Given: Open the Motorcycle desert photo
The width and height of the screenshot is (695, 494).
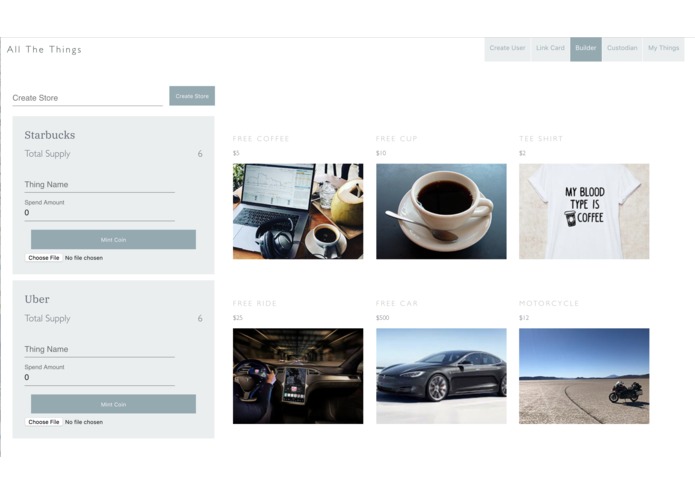Looking at the screenshot, I should 584,376.
